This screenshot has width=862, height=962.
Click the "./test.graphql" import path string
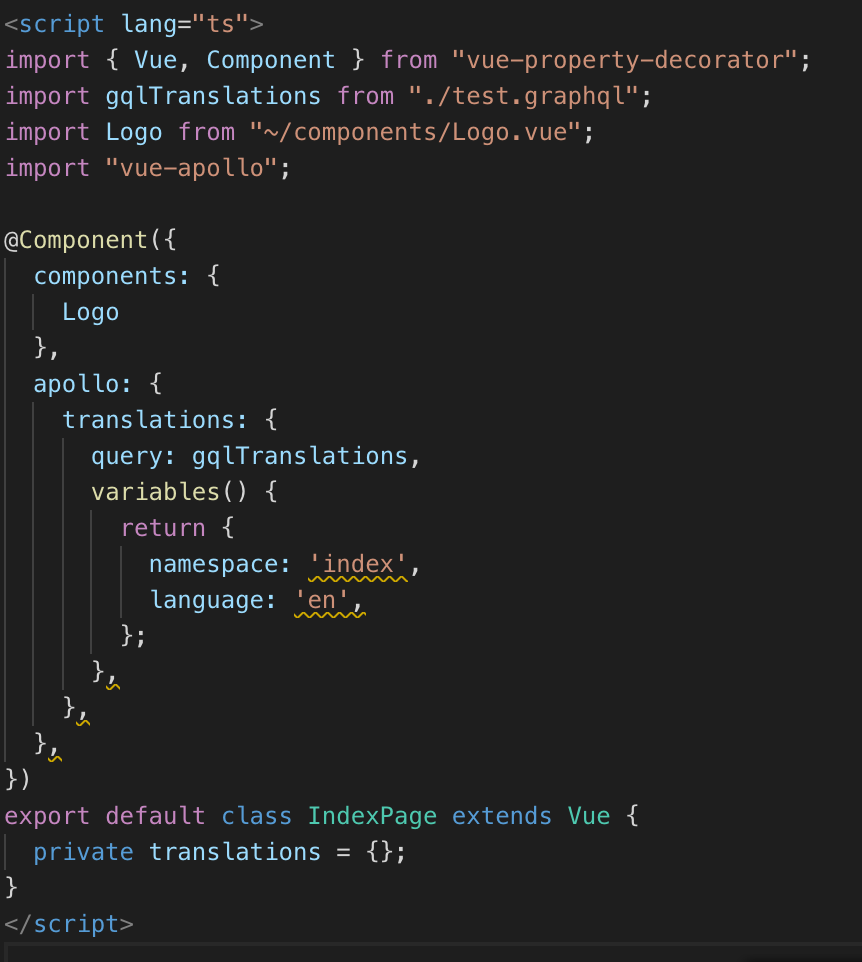(524, 96)
